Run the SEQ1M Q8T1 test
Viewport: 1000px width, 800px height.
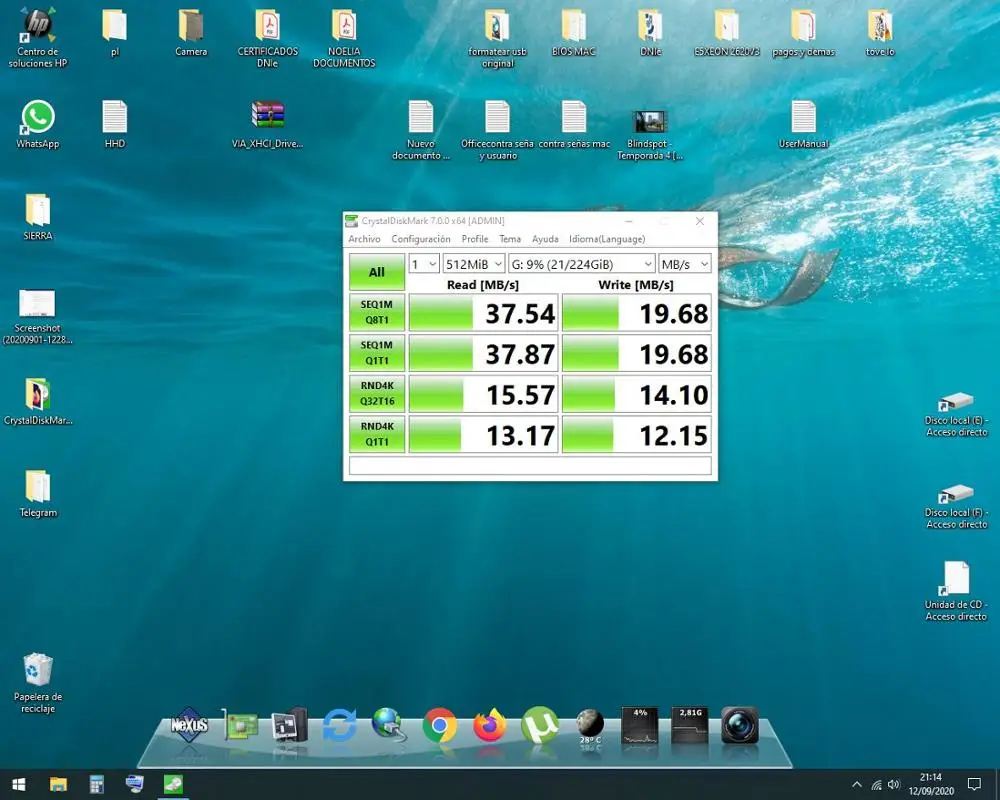[x=376, y=313]
